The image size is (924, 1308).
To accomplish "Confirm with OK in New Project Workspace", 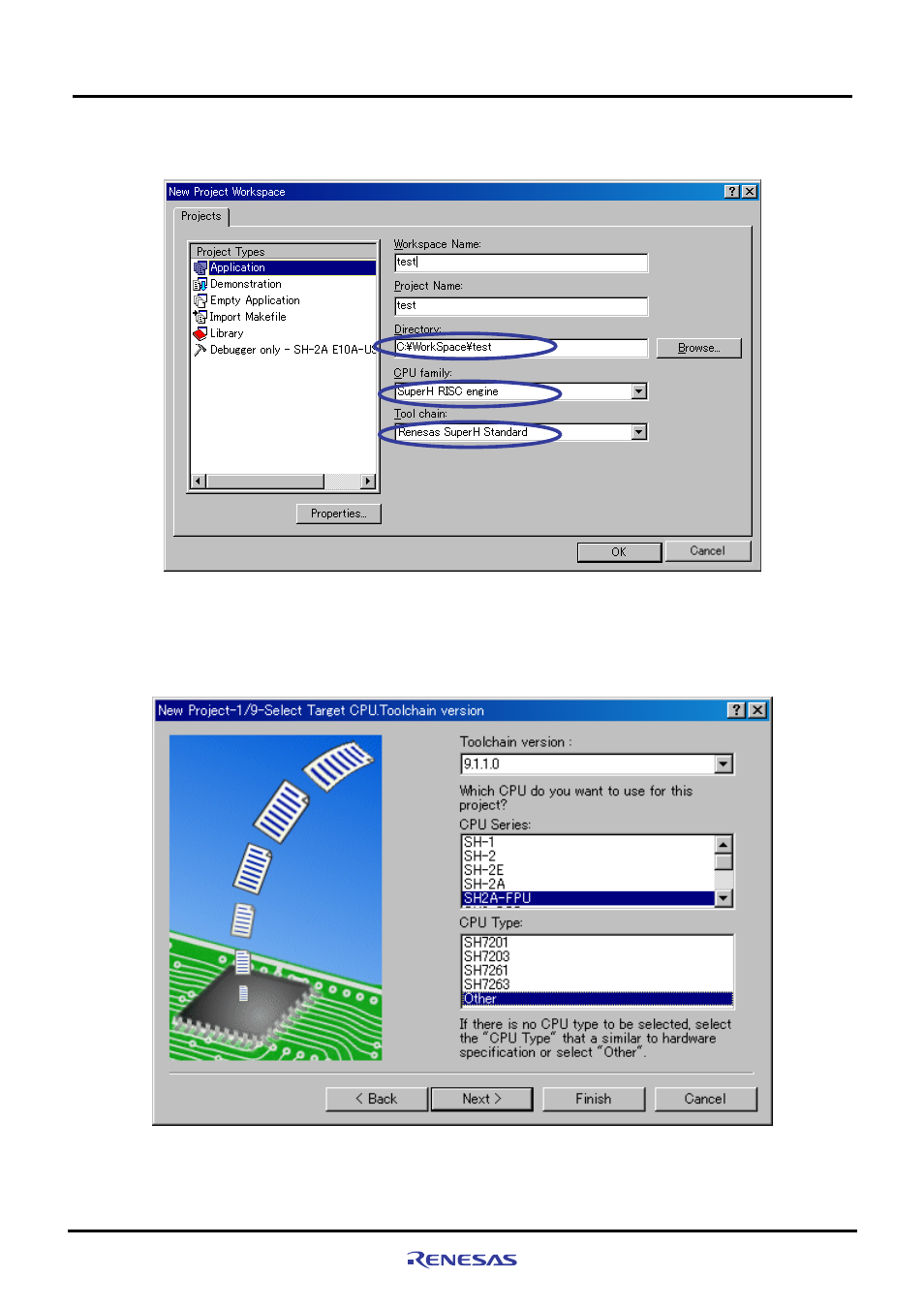I will point(619,551).
